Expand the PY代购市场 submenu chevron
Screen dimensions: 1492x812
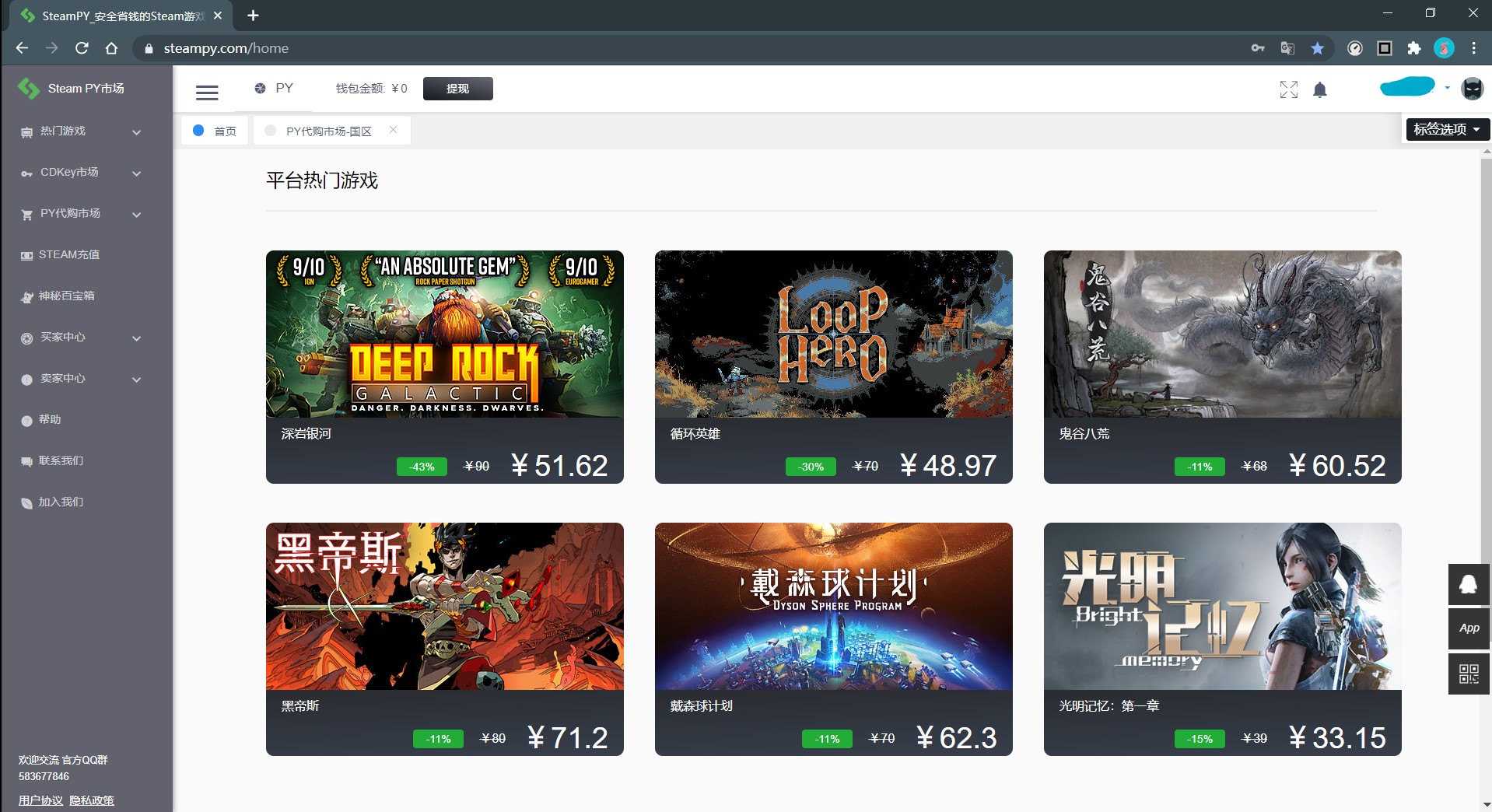pos(137,215)
